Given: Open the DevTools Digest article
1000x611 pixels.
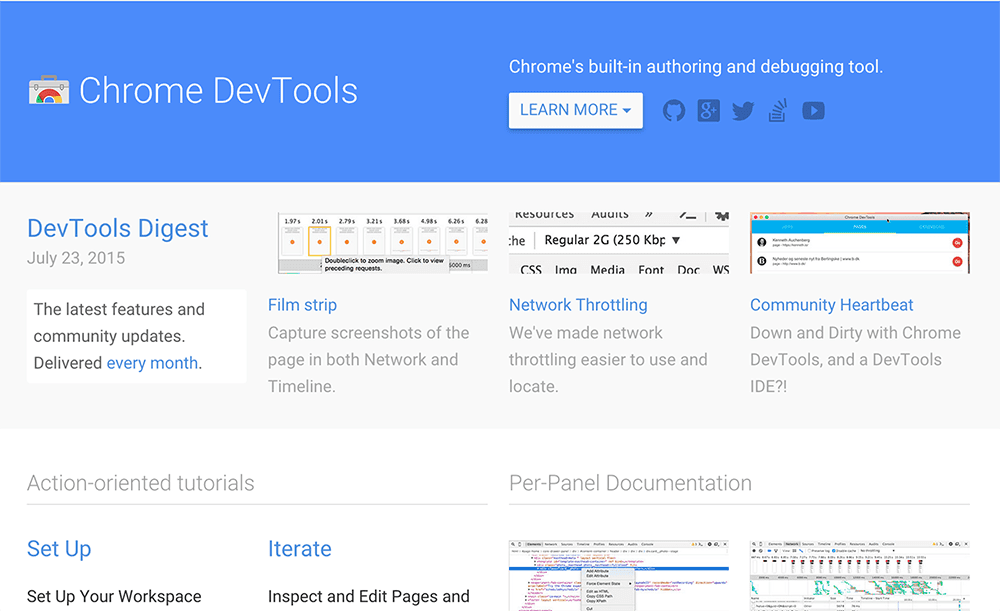Looking at the screenshot, I should (x=117, y=228).
